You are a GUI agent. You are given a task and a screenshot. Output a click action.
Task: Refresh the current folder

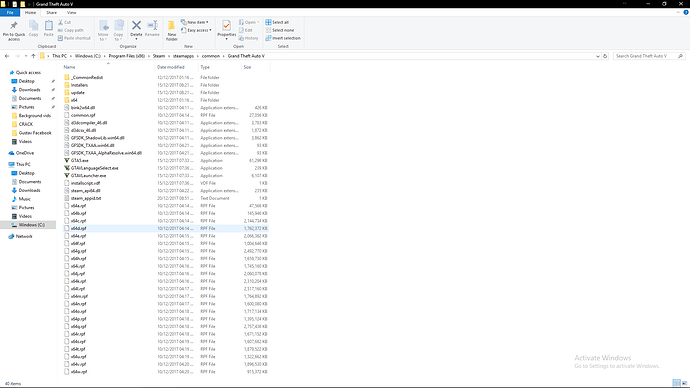(605, 56)
